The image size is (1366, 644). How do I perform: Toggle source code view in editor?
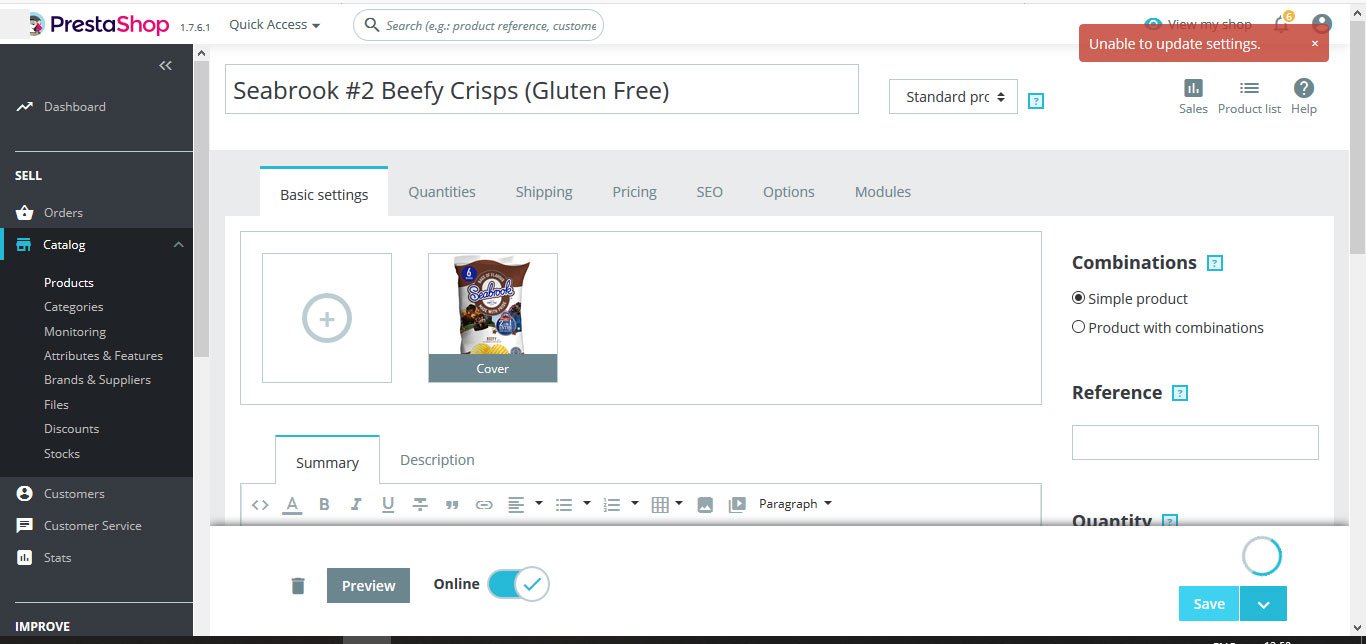tap(260, 505)
